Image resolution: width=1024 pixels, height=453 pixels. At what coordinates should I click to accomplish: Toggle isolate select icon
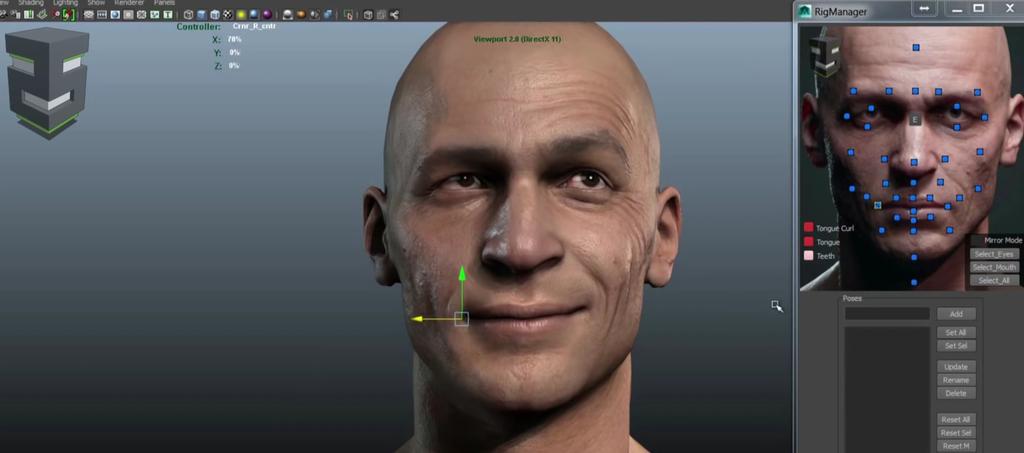(348, 14)
